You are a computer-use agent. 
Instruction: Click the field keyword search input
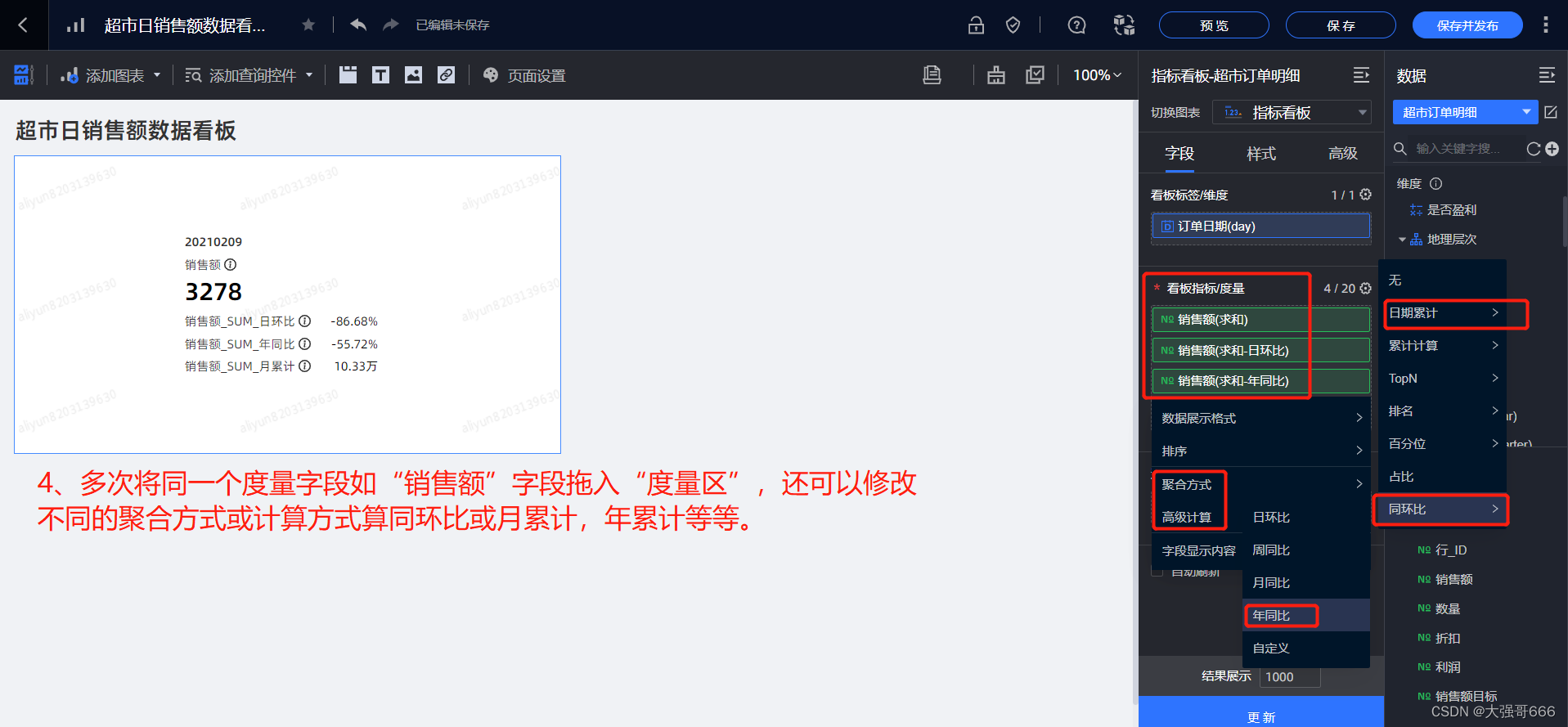(x=1458, y=149)
